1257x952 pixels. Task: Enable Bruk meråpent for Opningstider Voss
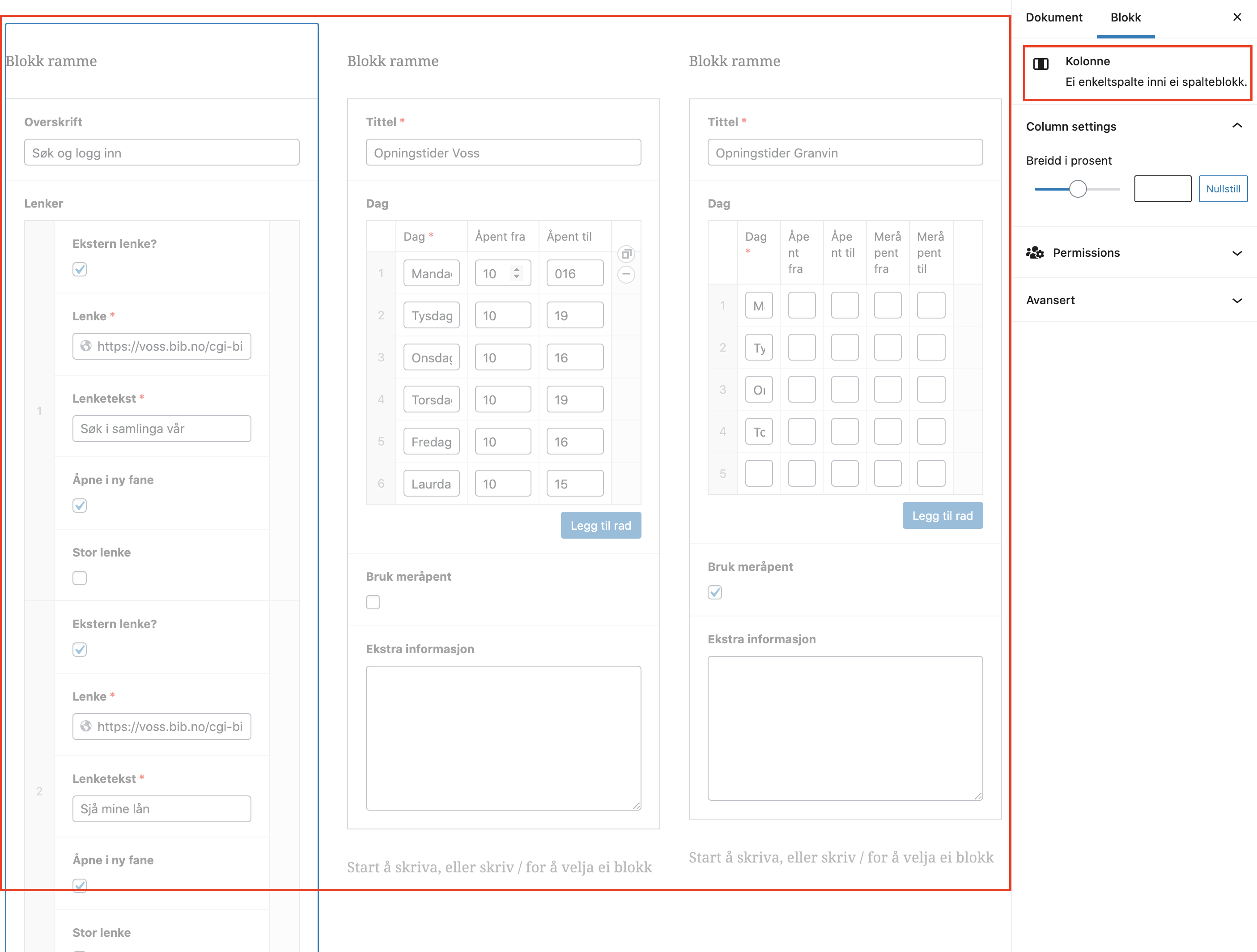point(373,602)
